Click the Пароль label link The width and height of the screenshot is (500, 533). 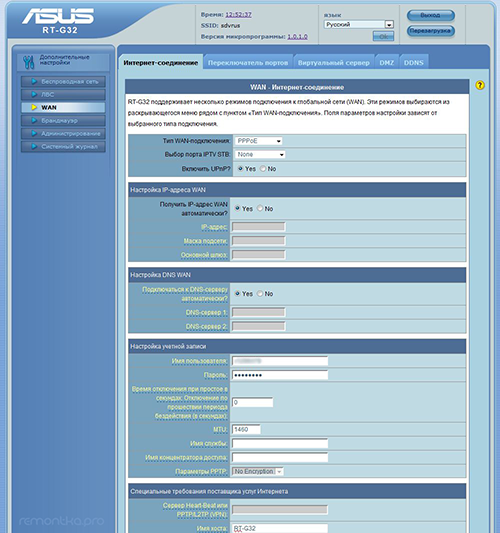click(x=215, y=375)
